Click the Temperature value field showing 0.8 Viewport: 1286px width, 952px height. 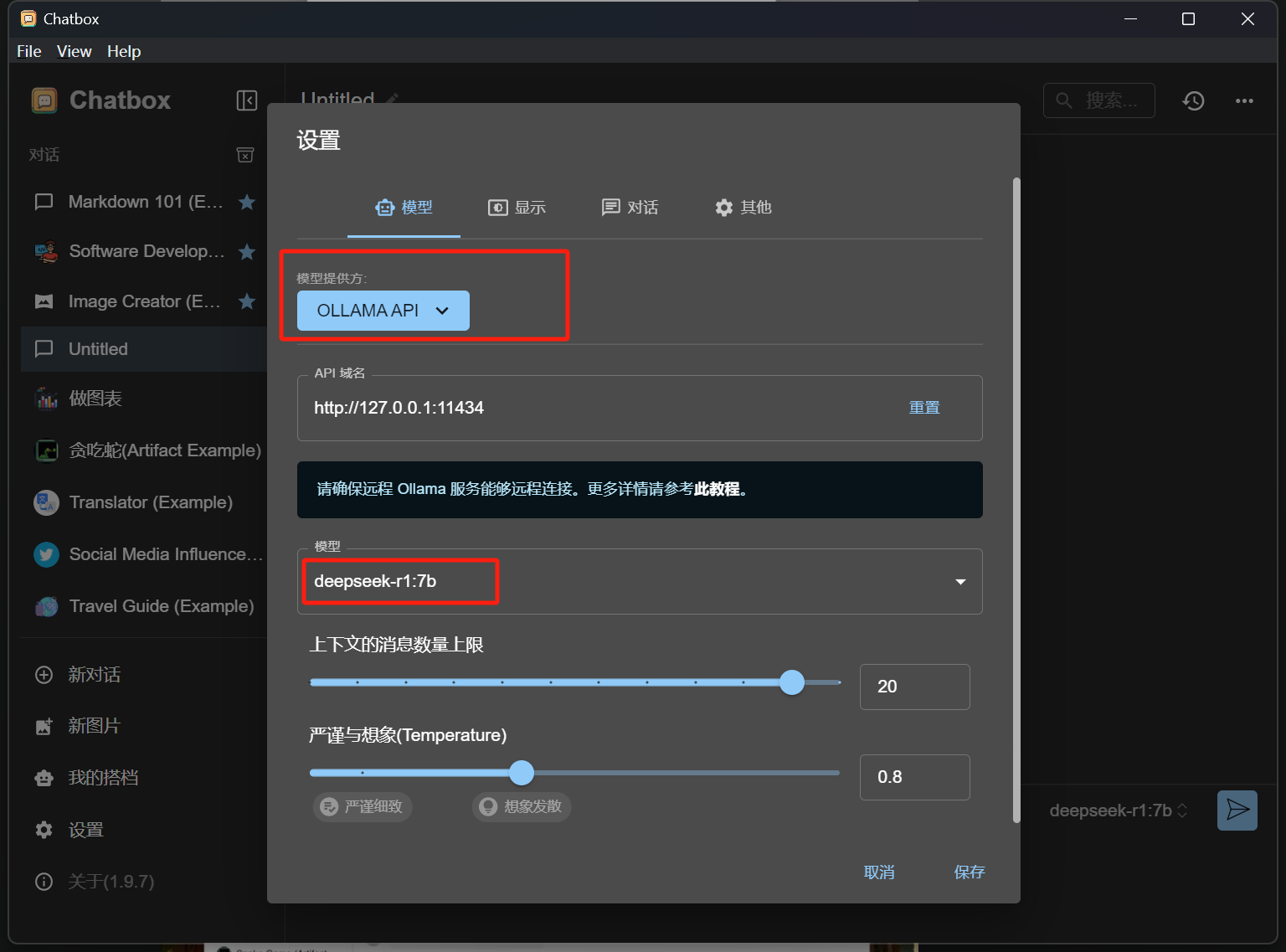[x=915, y=777]
